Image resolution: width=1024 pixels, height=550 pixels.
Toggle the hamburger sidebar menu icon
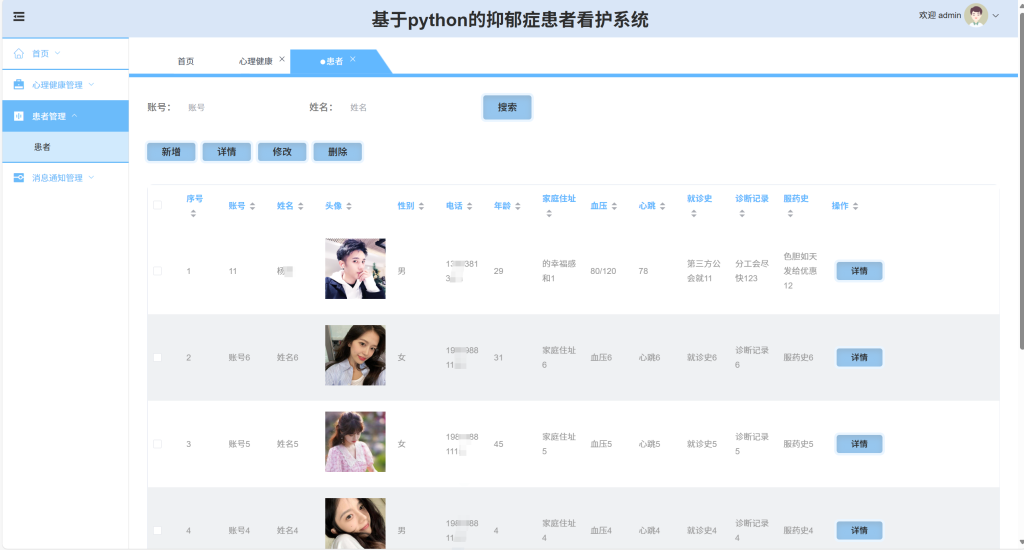(x=19, y=16)
